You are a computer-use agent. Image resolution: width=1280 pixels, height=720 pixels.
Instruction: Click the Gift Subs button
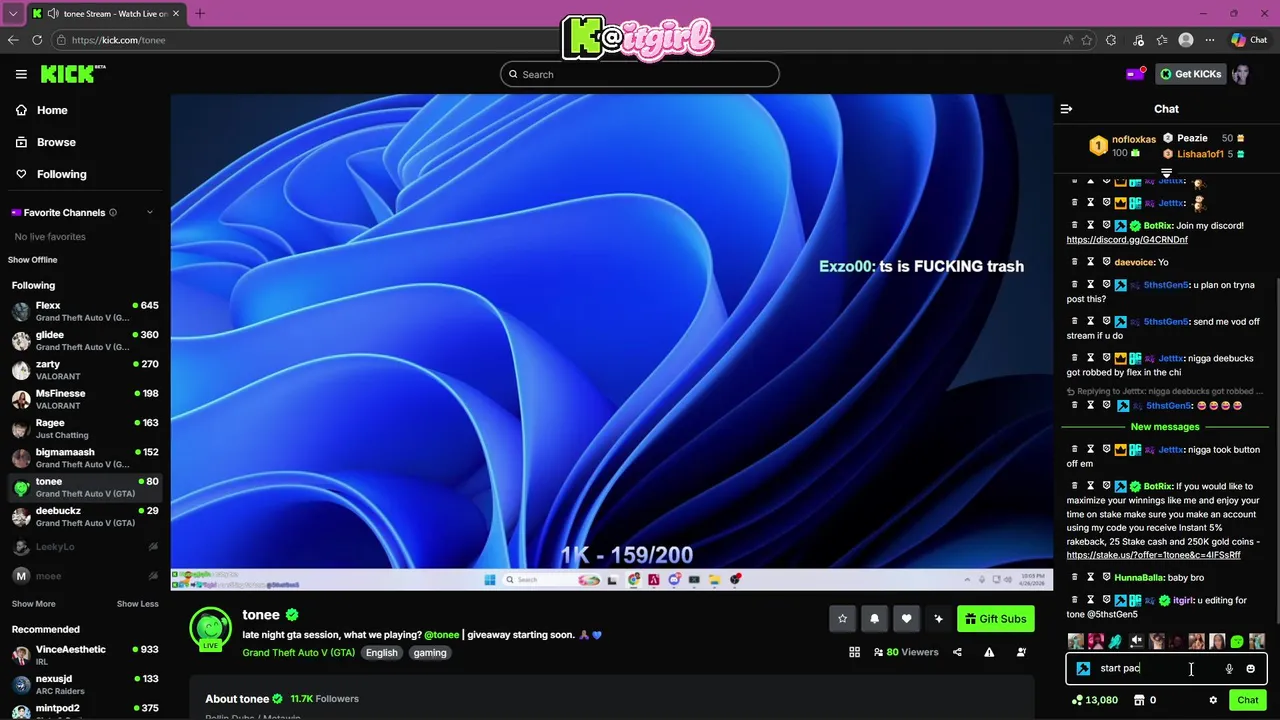pyautogui.click(x=996, y=619)
